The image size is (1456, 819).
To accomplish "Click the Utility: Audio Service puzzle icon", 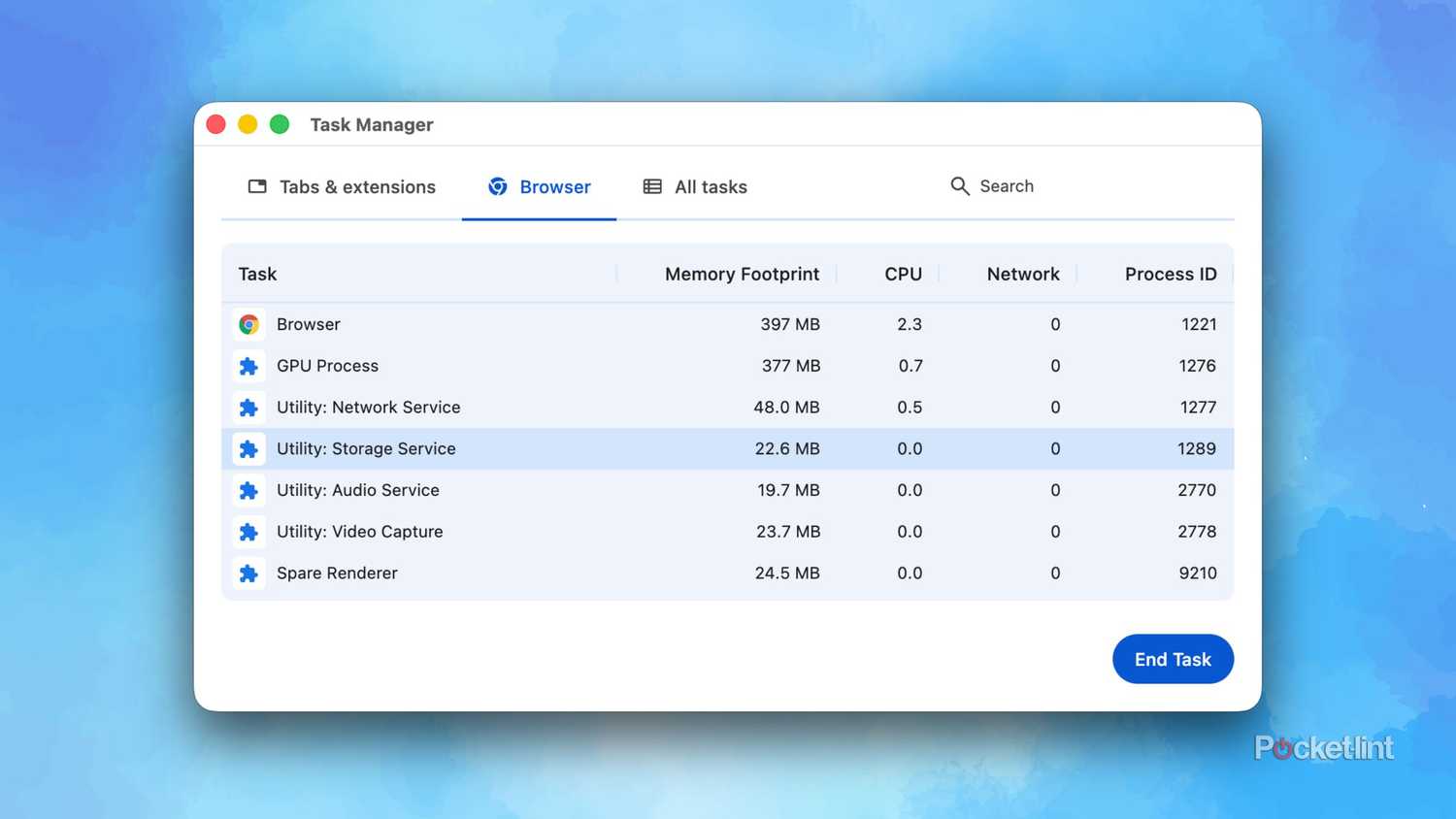I will [x=248, y=490].
